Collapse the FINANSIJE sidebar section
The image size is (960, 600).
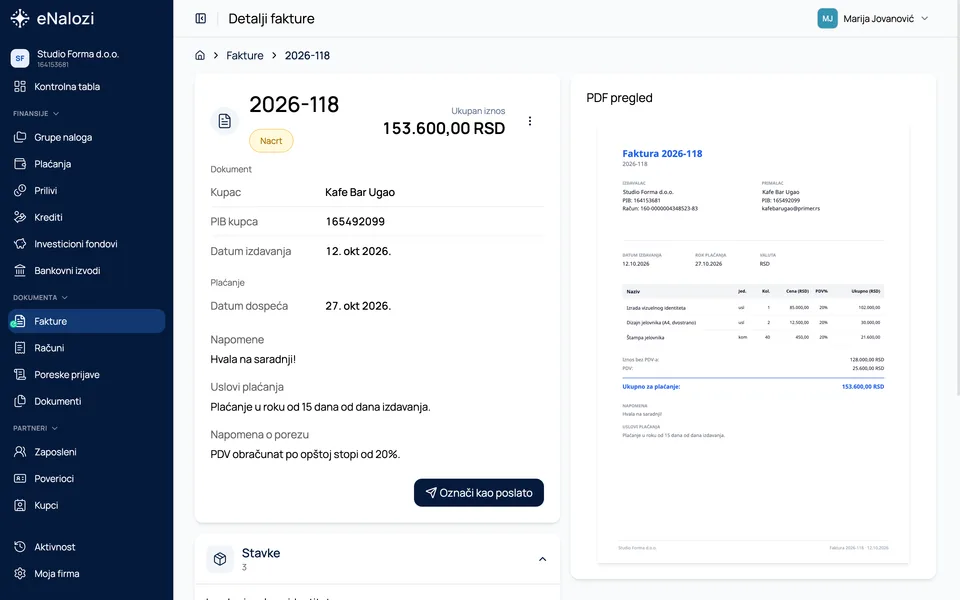(36, 113)
